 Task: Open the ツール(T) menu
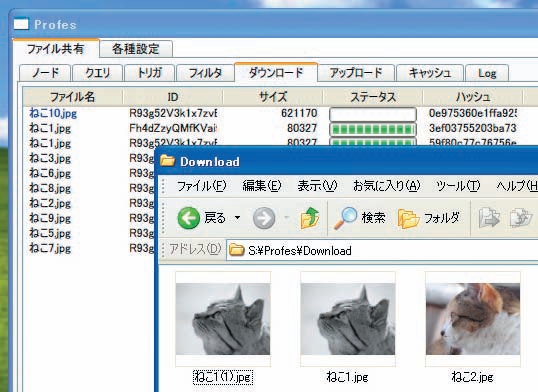coord(458,186)
